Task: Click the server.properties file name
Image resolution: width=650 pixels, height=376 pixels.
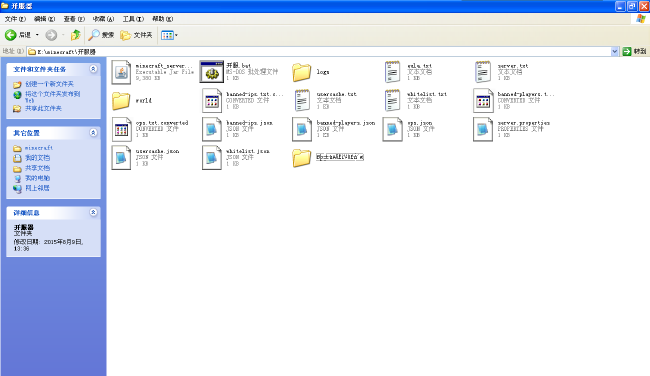Action: (524, 123)
